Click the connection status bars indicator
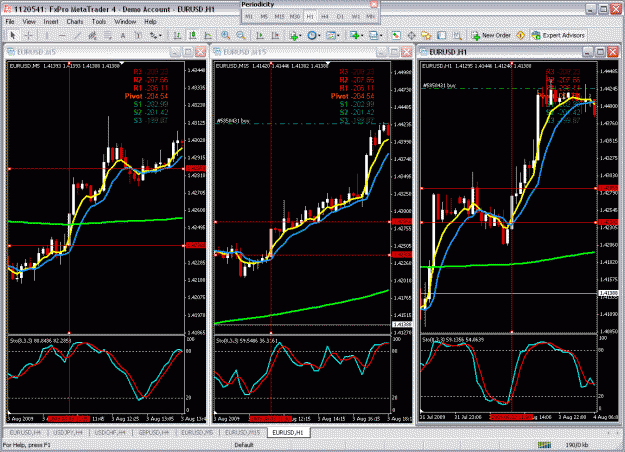625x452 pixels. [x=544, y=445]
